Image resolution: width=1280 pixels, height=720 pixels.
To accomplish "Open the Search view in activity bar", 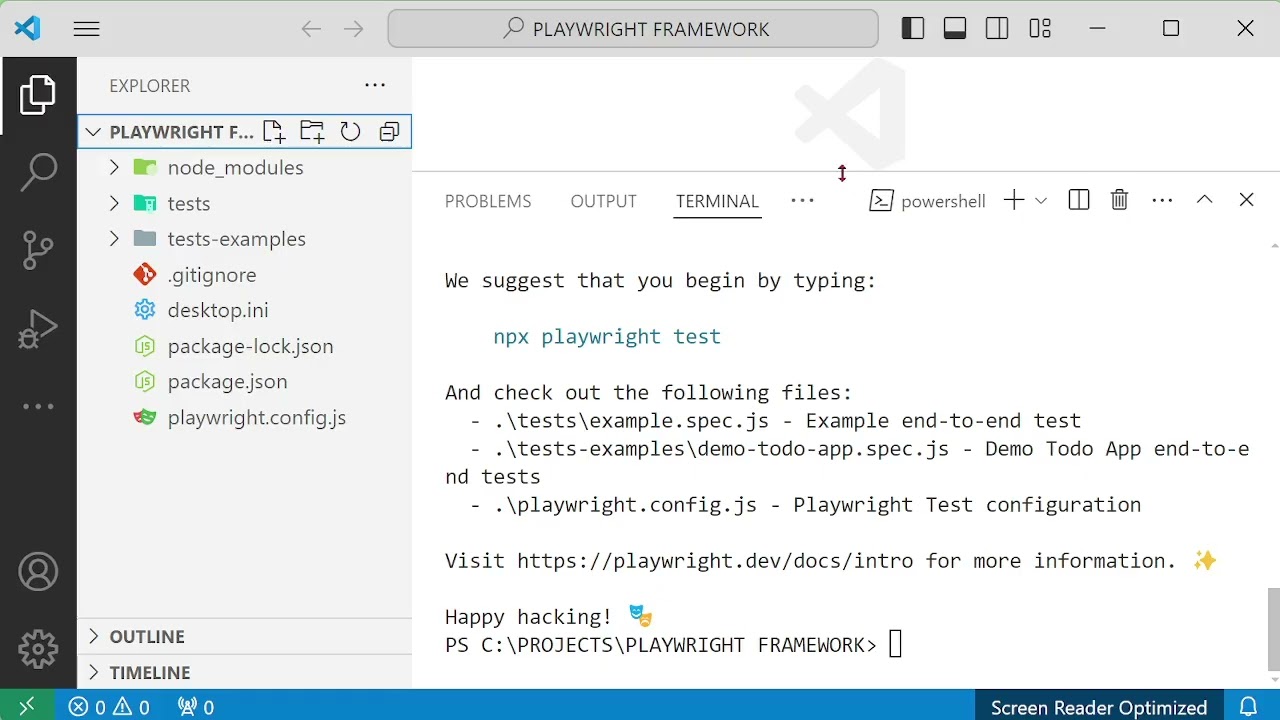I will pos(38,172).
